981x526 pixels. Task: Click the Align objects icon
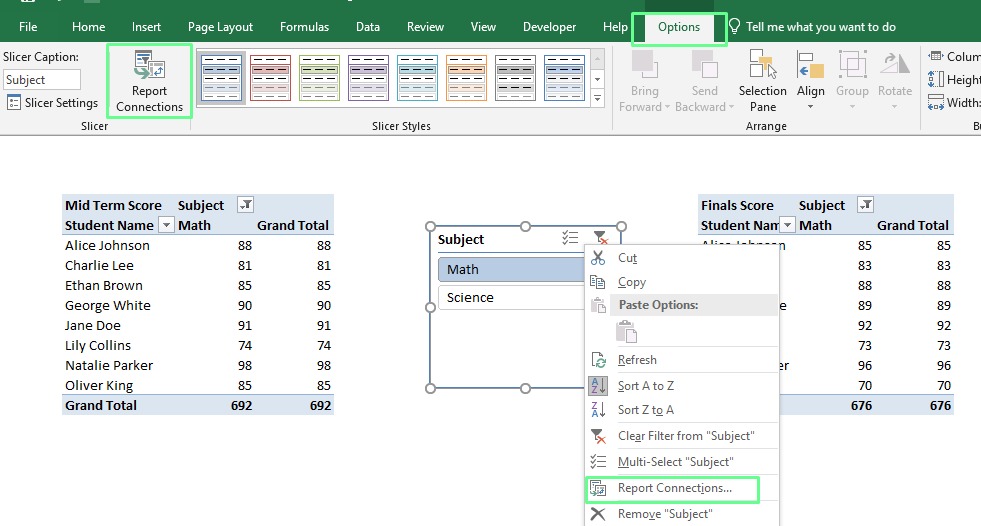[x=811, y=78]
